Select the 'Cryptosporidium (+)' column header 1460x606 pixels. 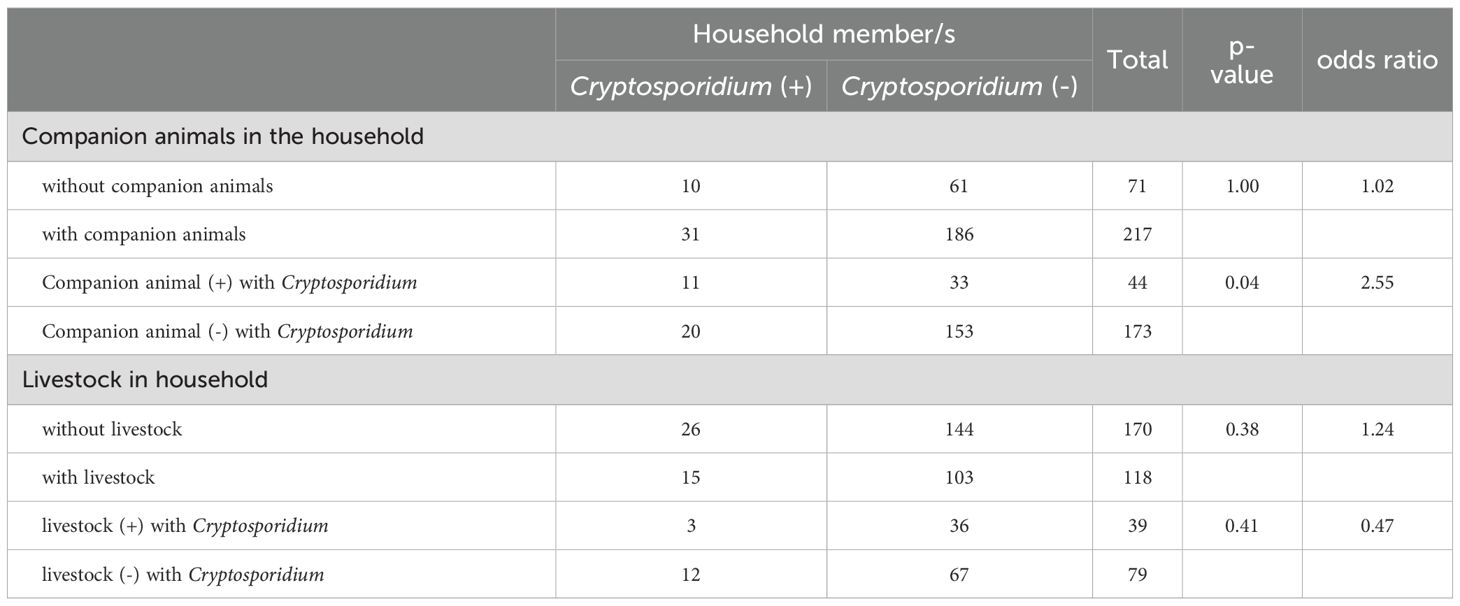(x=691, y=86)
